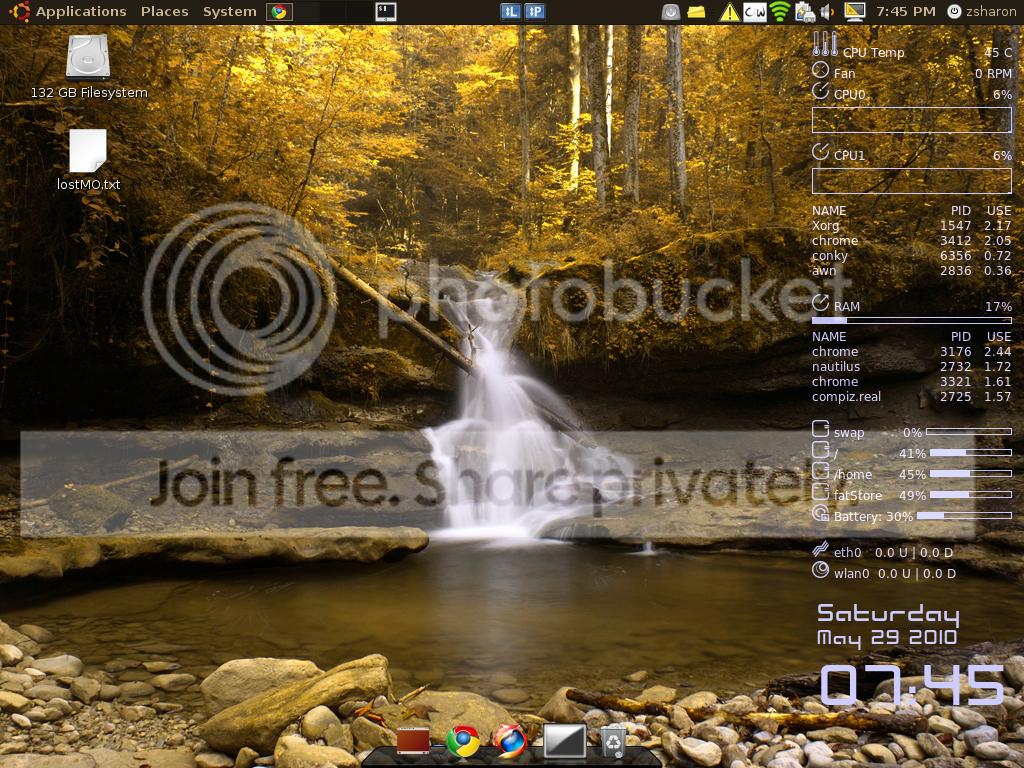
Task: Click the gray monitor icon in dock
Action: (x=564, y=741)
